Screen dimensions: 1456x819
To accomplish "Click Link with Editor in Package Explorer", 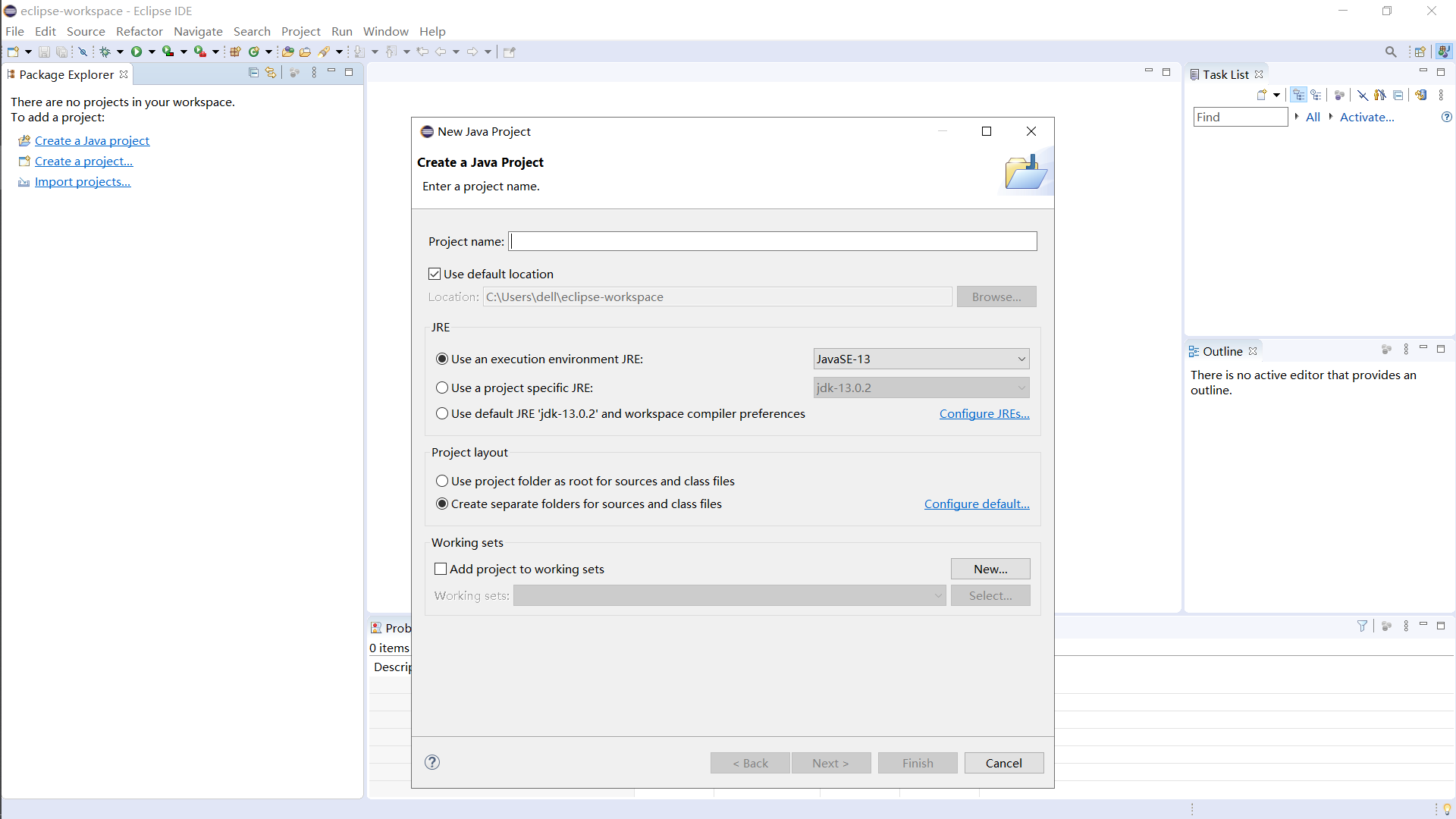I will pyautogui.click(x=271, y=73).
